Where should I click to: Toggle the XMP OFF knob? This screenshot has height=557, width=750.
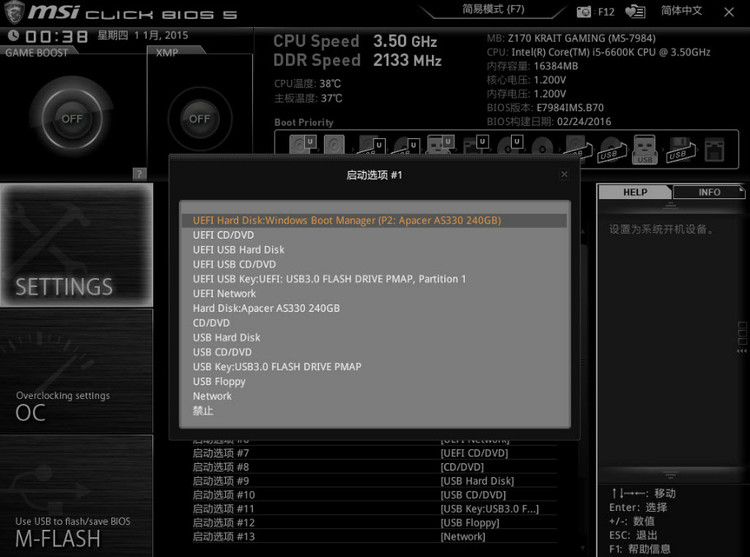coord(199,119)
